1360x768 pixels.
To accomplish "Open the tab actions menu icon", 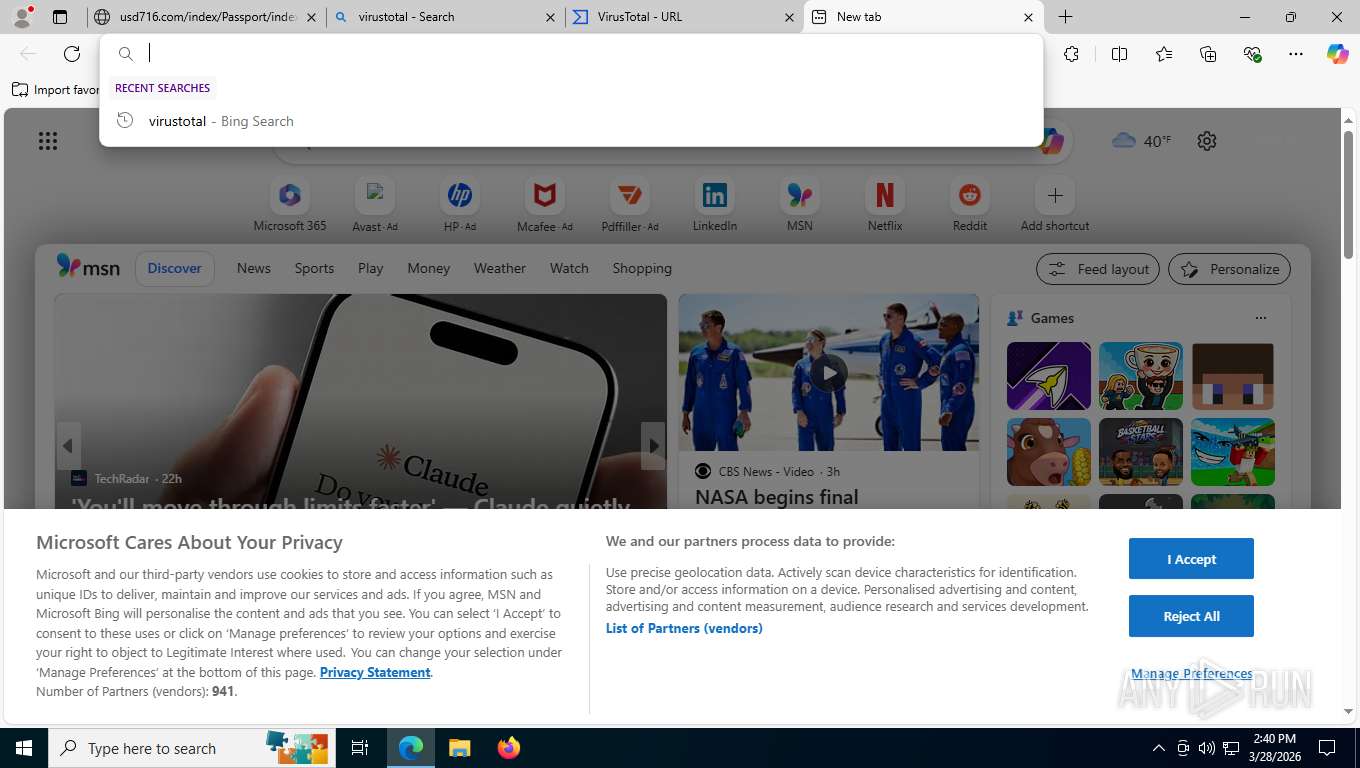I will click(60, 17).
